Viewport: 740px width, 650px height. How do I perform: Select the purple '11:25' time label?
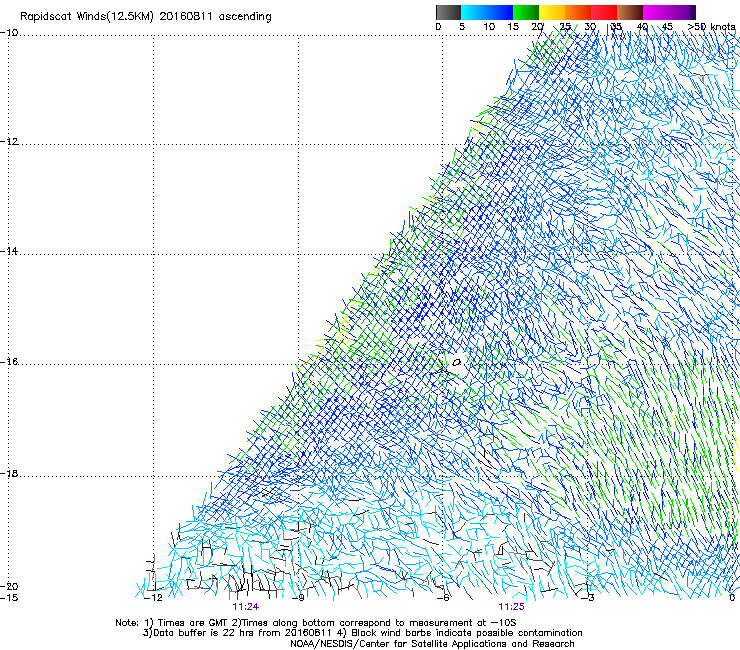point(511,607)
